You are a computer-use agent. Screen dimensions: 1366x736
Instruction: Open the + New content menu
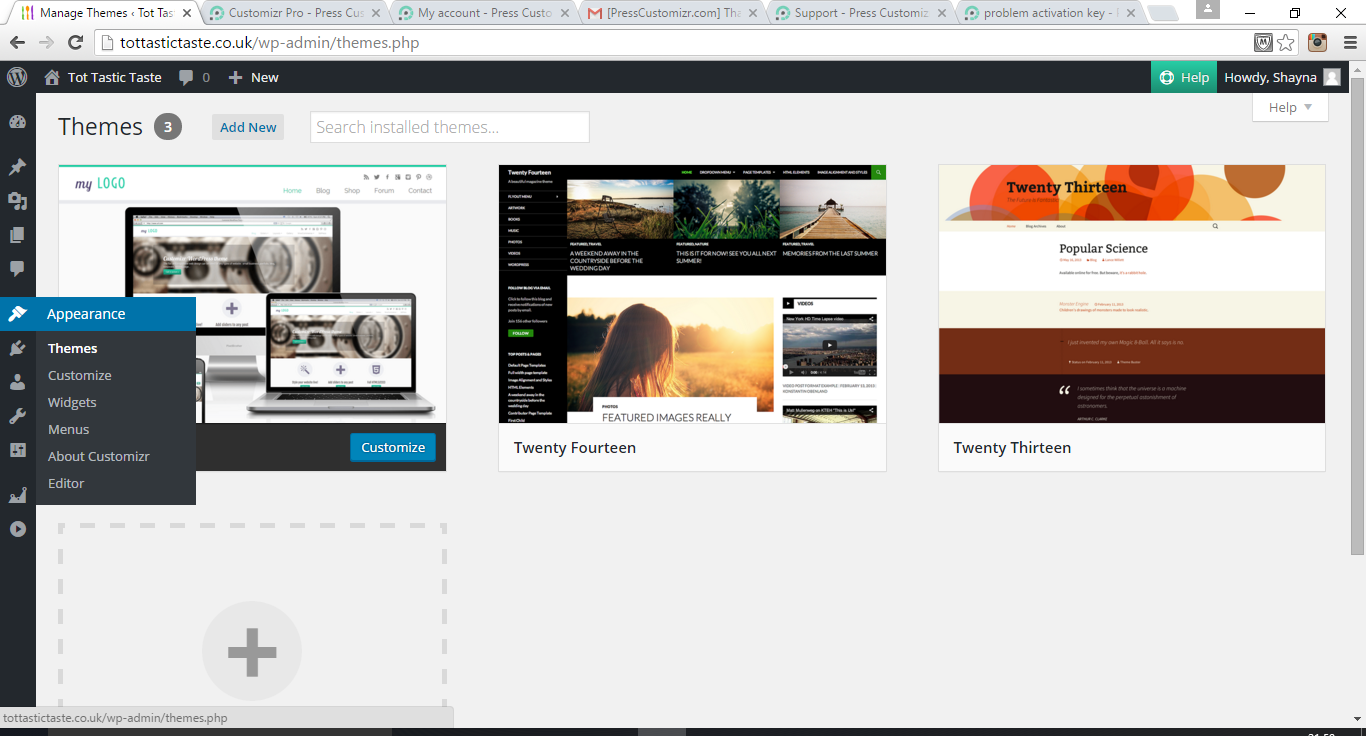pyautogui.click(x=254, y=77)
